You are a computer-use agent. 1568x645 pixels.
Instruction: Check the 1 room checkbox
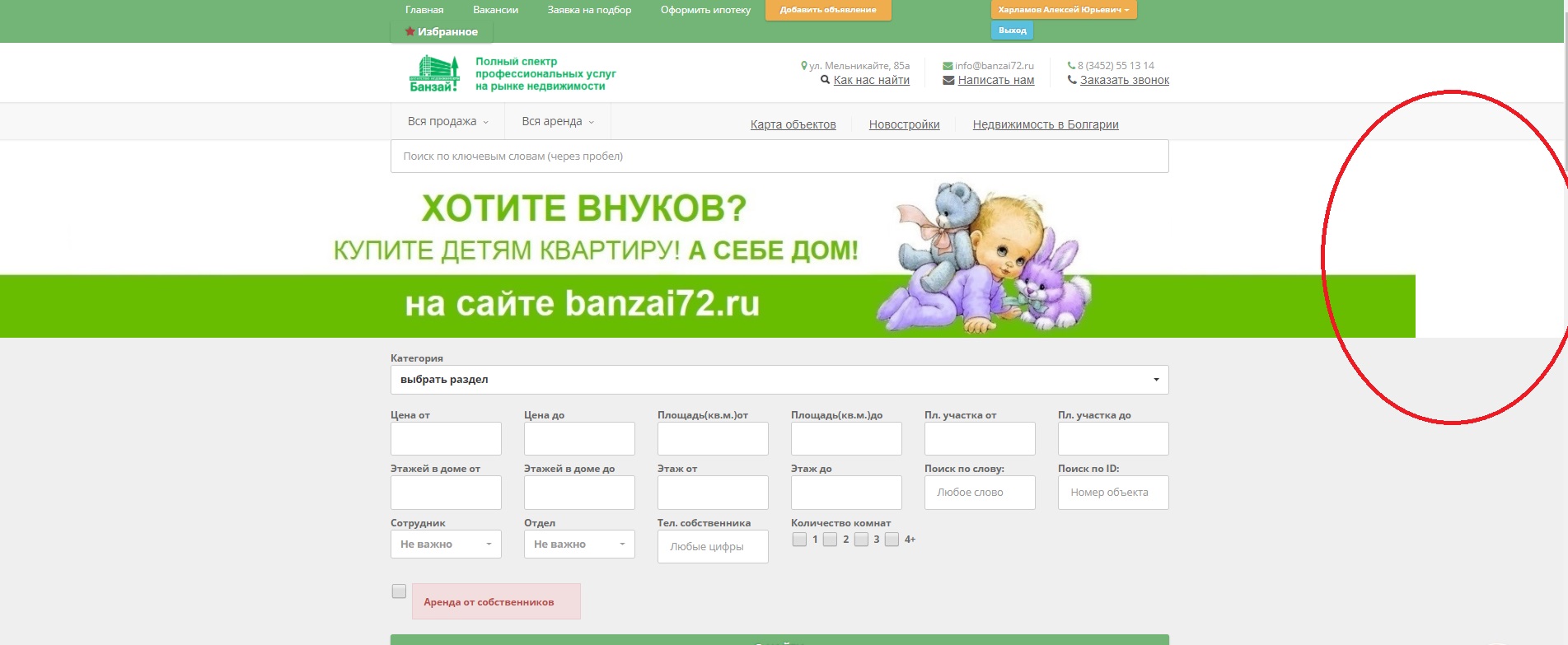click(x=799, y=540)
